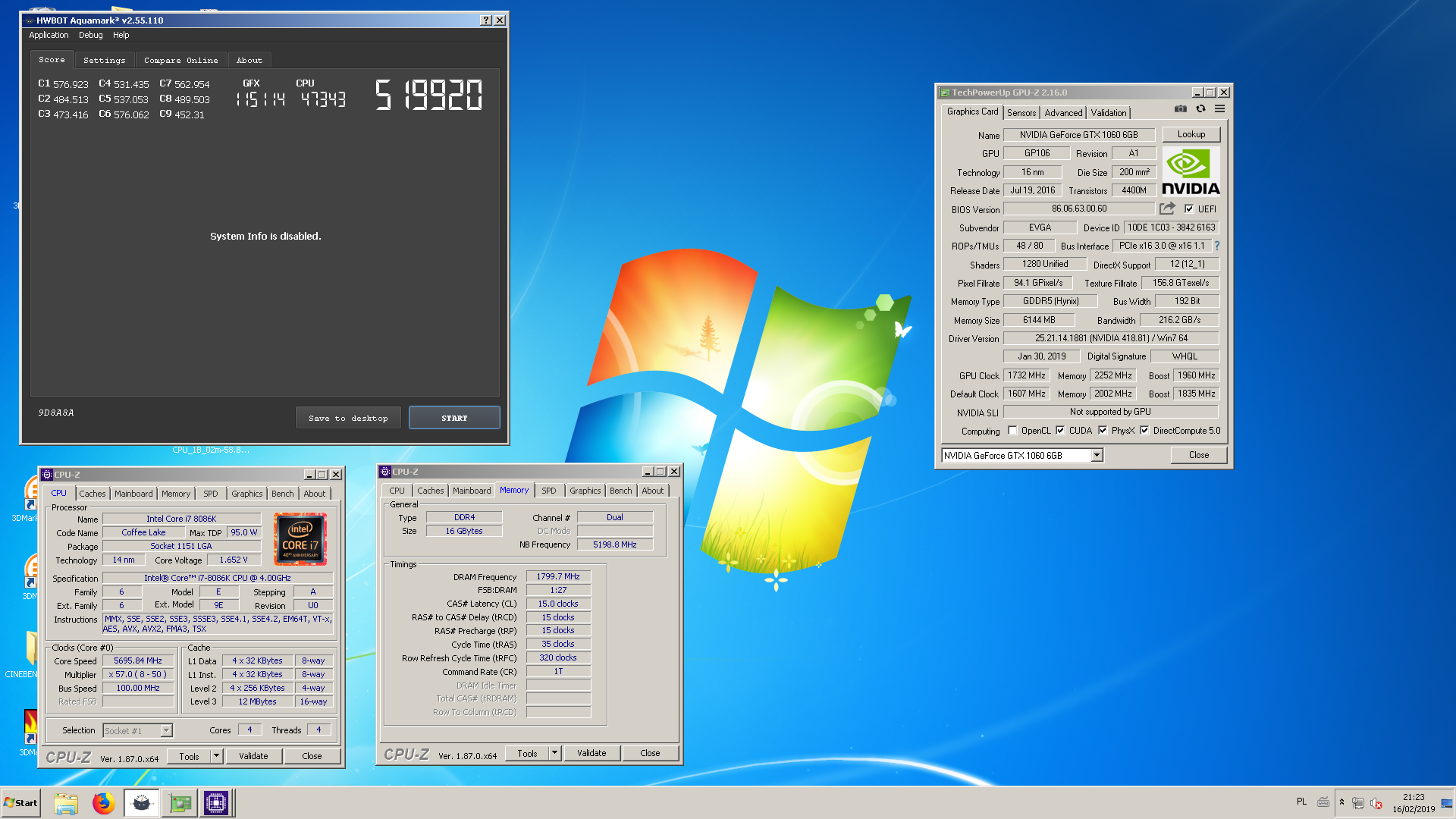Click the START benchmark button

(454, 418)
